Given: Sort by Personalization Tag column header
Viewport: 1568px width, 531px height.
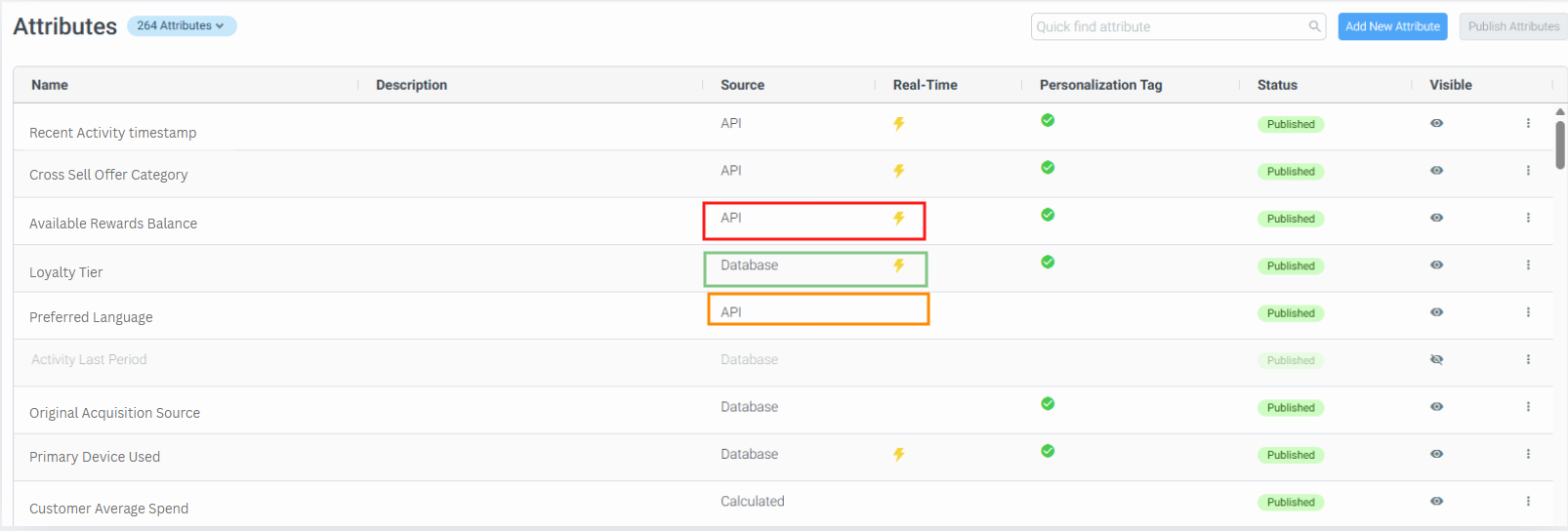Looking at the screenshot, I should [1100, 85].
